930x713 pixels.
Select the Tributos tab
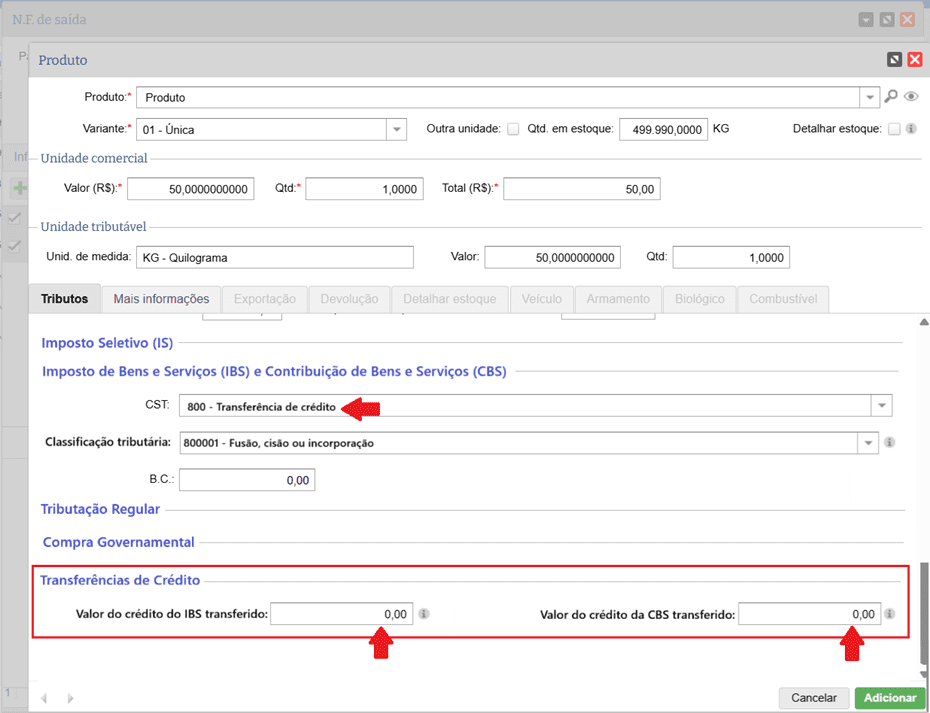point(65,299)
